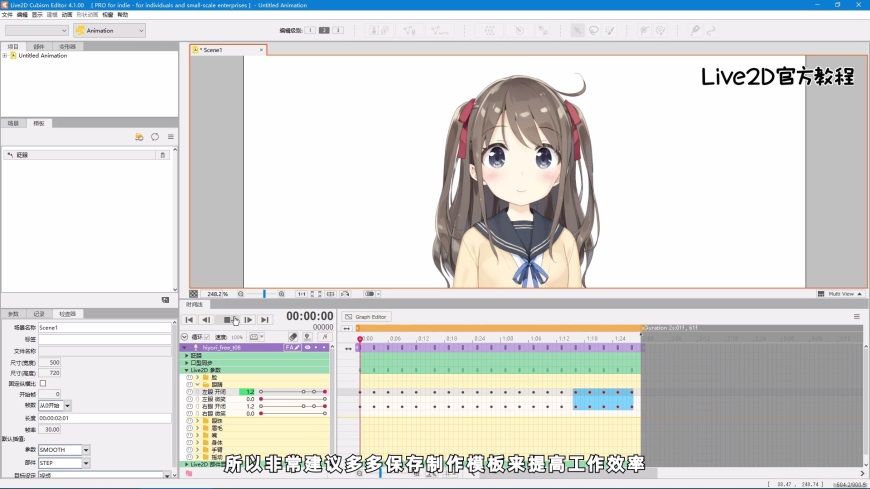
Task: Step forward one frame
Action: pyautogui.click(x=248, y=320)
